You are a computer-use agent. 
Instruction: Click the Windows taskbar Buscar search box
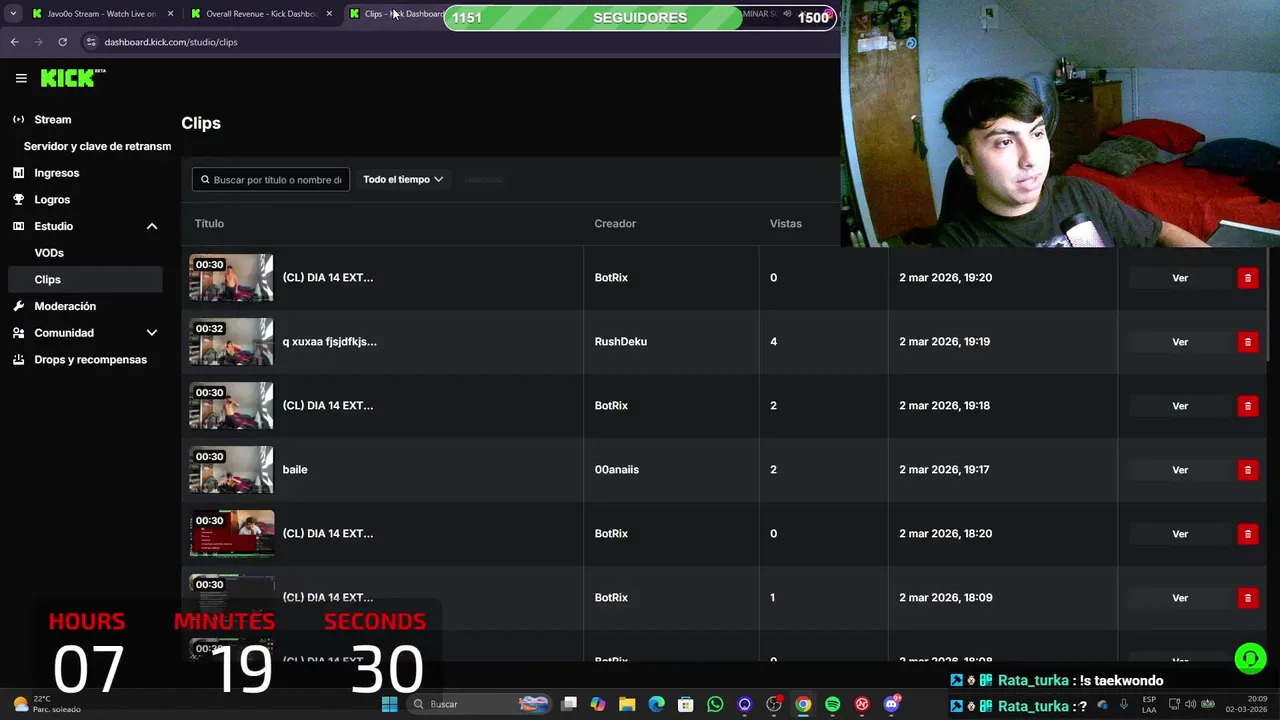[x=480, y=704]
